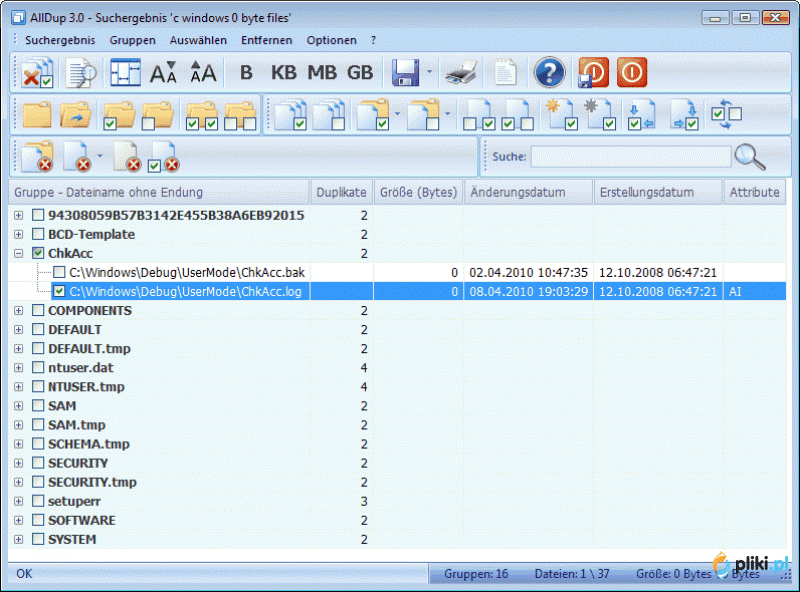Screen dimensions: 800x592
Task: Show sizes in bytes with B button
Action: (246, 72)
